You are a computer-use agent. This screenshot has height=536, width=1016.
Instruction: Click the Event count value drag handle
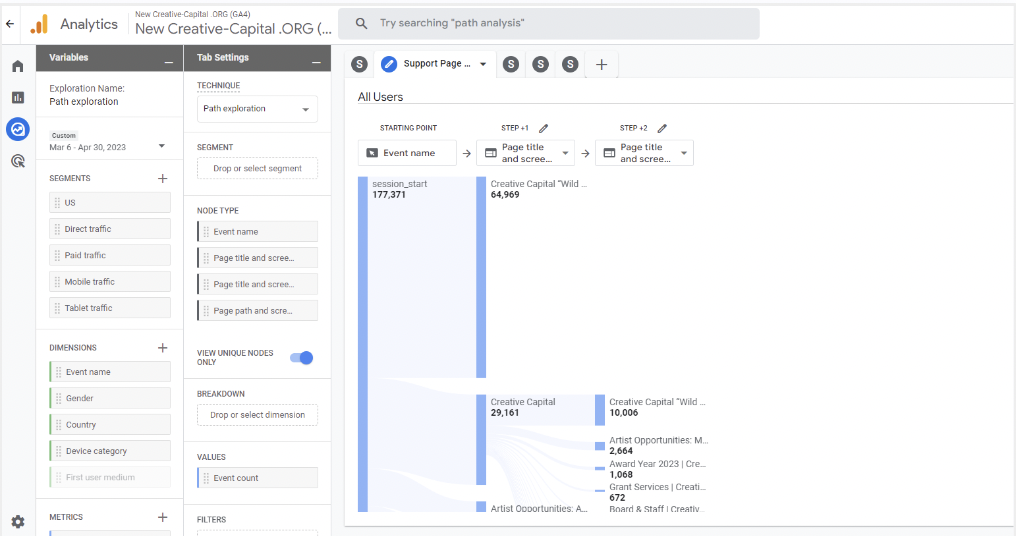pyautogui.click(x=206, y=478)
